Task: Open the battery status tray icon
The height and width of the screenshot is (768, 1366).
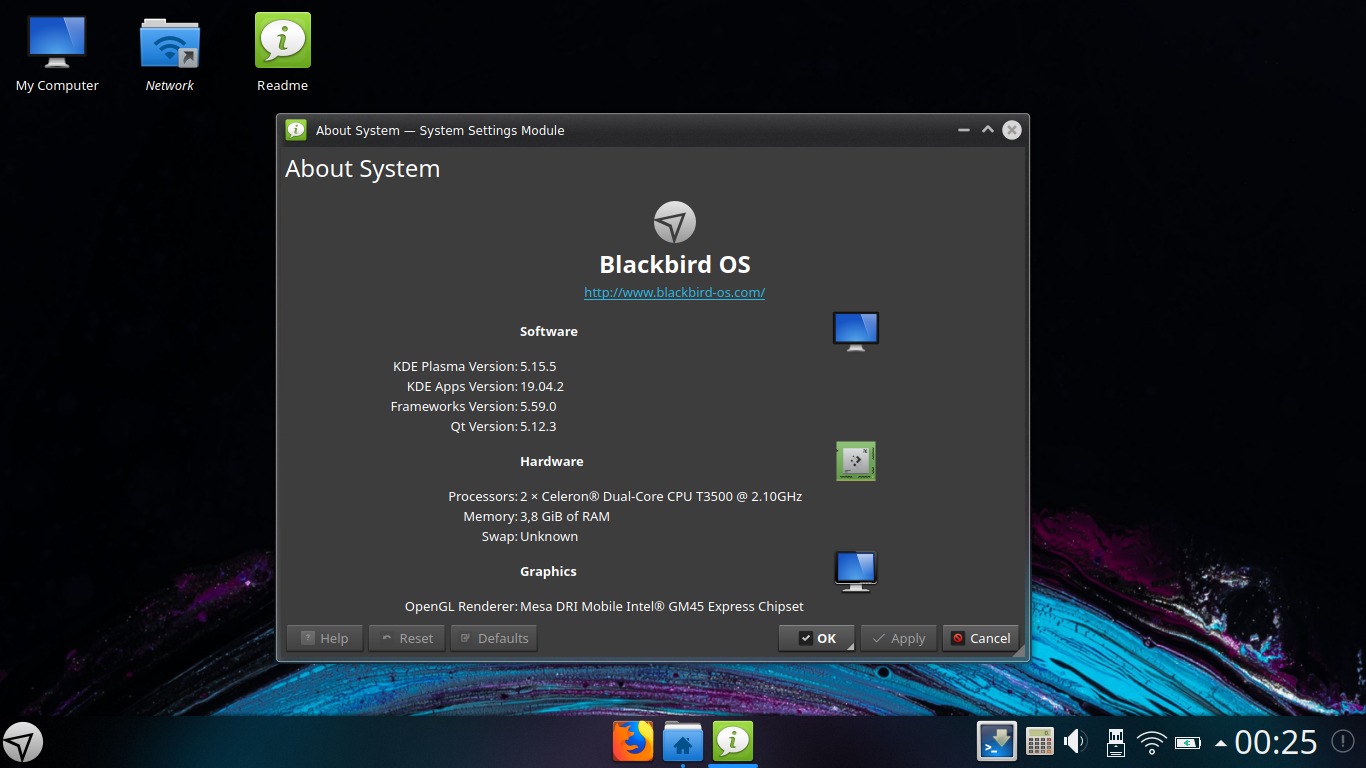Action: click(x=1188, y=742)
